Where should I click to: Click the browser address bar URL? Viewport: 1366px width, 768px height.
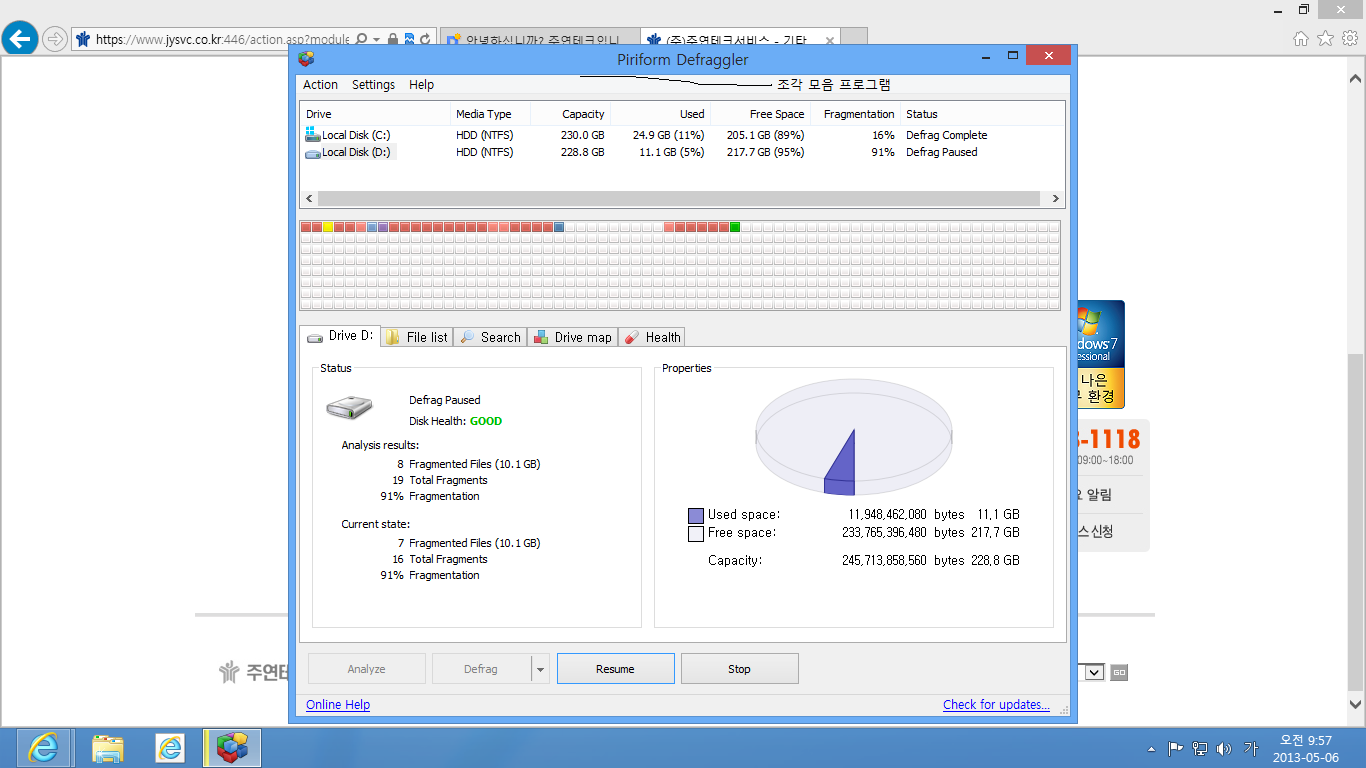point(222,39)
